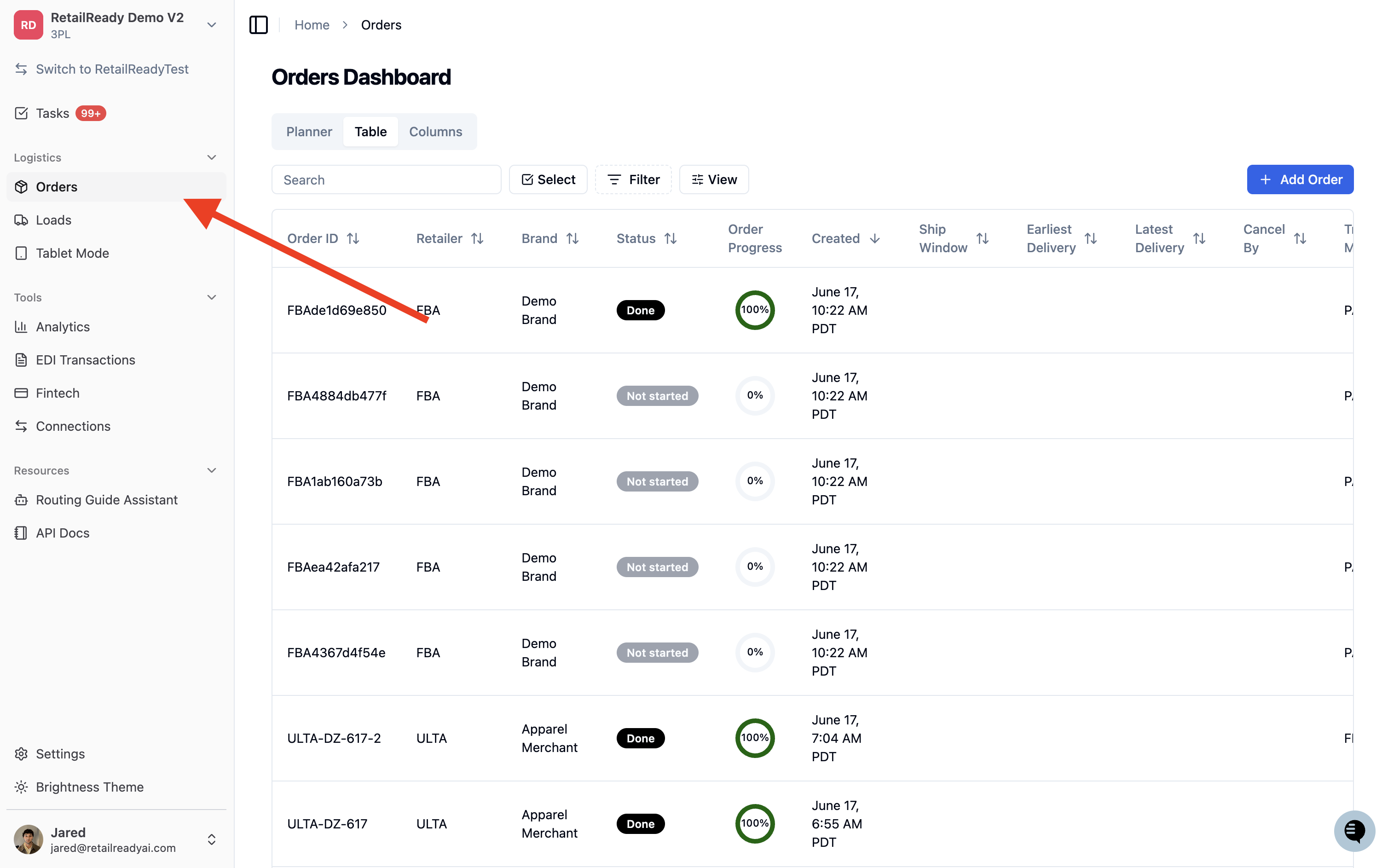Click the Select checkbox button

tap(548, 179)
